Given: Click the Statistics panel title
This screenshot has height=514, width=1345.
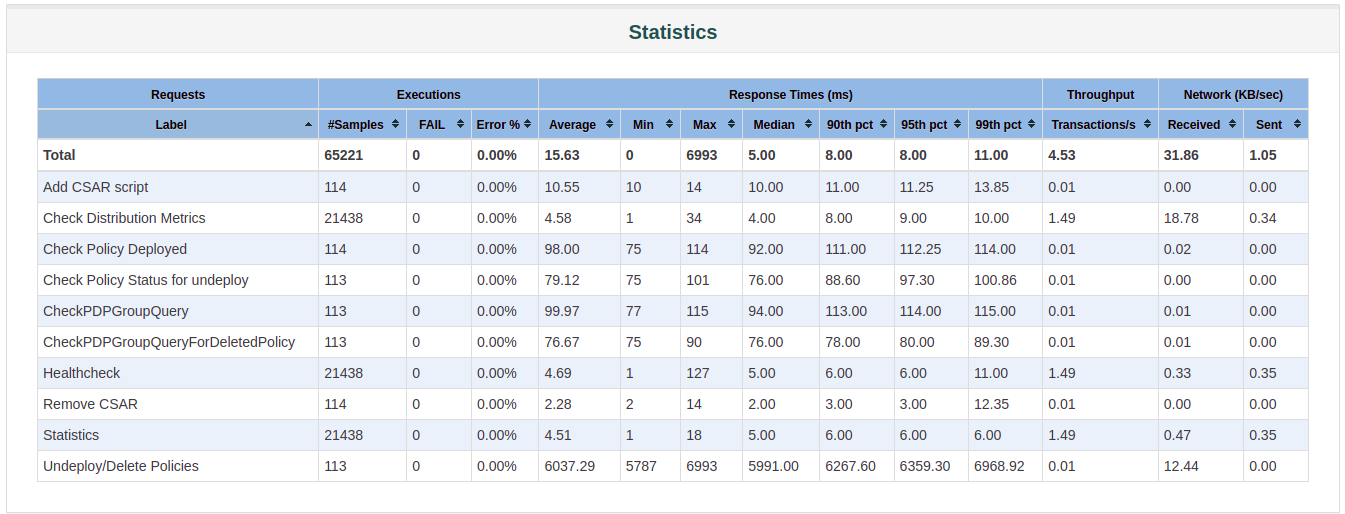Looking at the screenshot, I should [x=673, y=32].
